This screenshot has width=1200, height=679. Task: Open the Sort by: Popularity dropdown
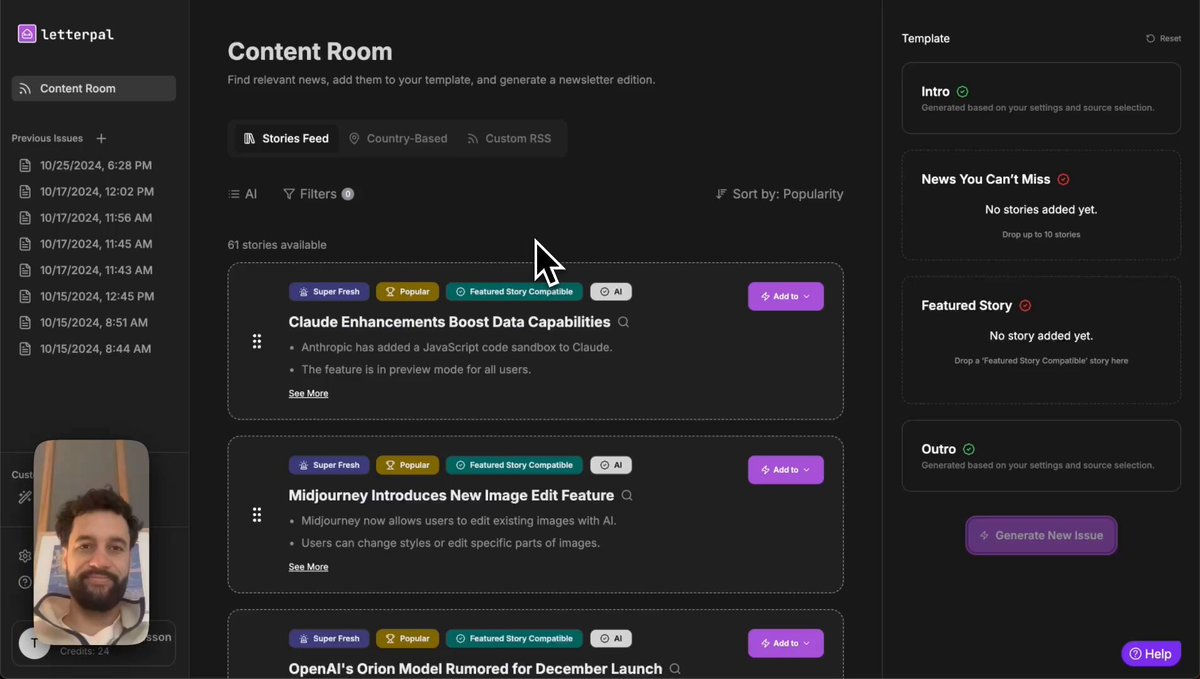coord(780,194)
